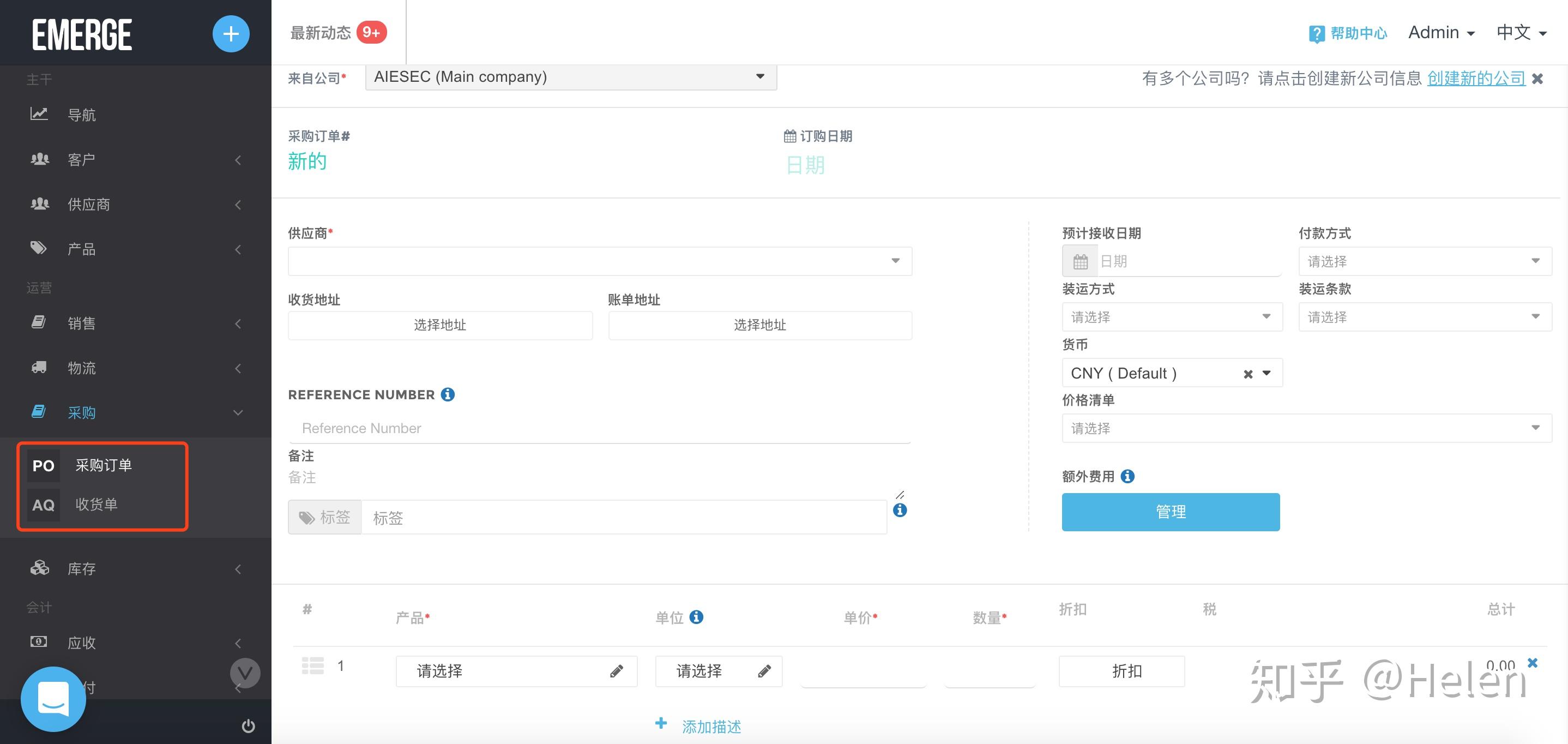Collapse the 采购 sidebar menu
Screen dimensions: 1568x744
(238, 413)
